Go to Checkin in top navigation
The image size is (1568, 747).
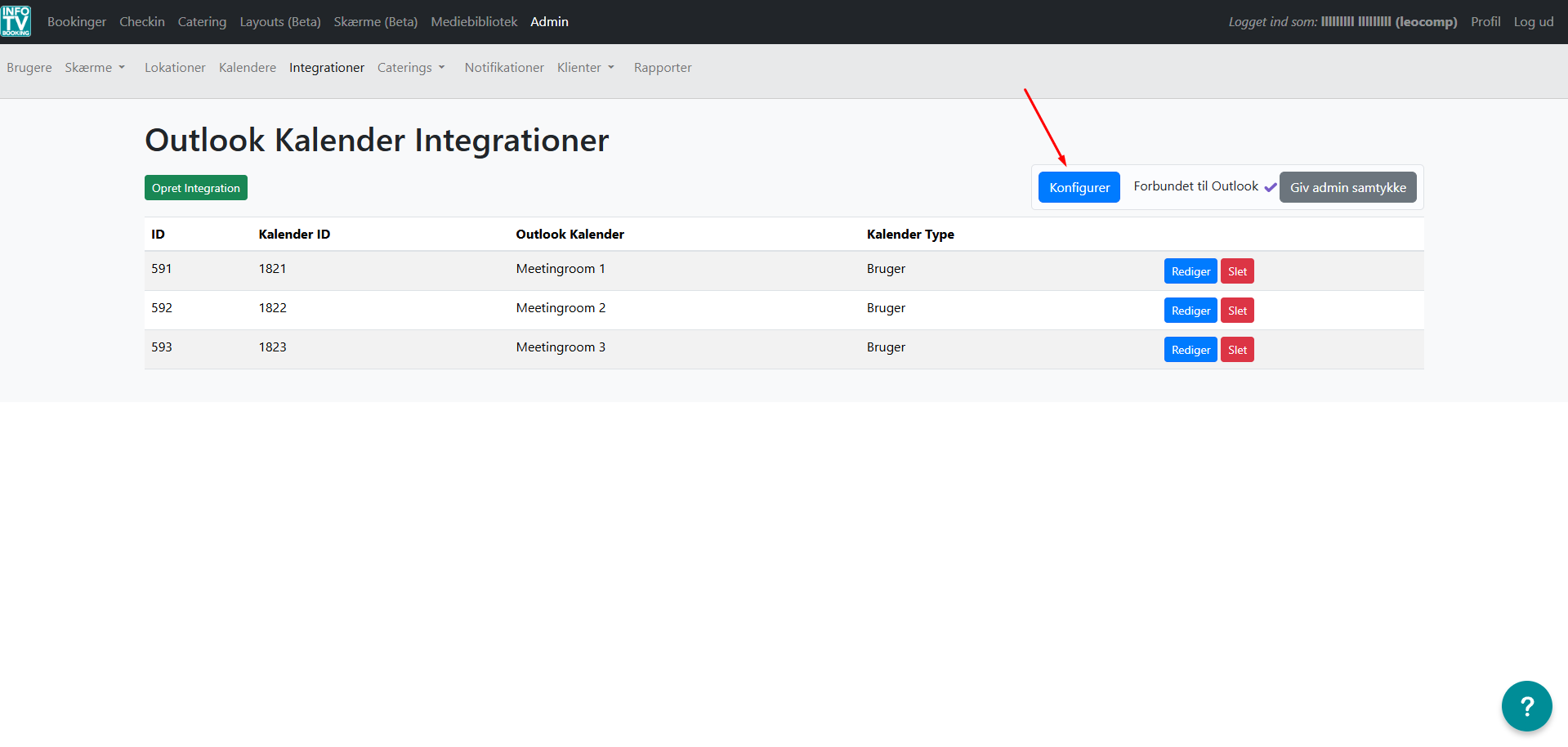click(142, 22)
